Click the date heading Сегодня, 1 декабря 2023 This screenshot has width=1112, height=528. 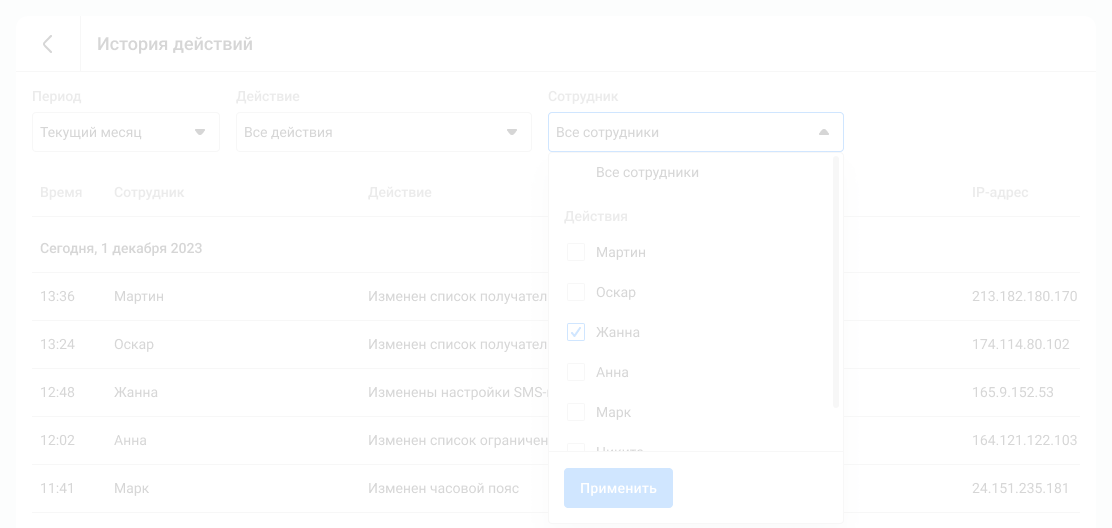[x=121, y=249]
